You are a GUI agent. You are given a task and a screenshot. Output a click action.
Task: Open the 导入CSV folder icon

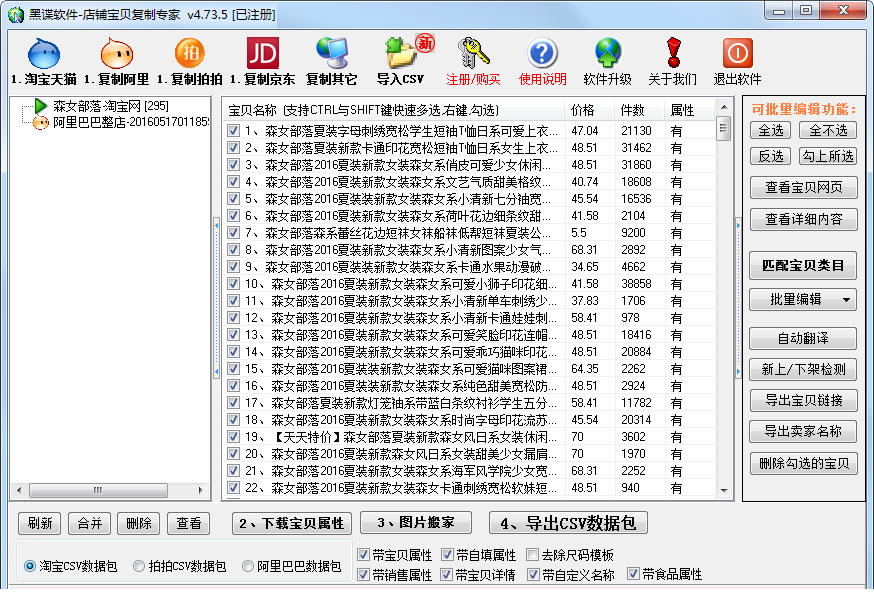coord(400,54)
